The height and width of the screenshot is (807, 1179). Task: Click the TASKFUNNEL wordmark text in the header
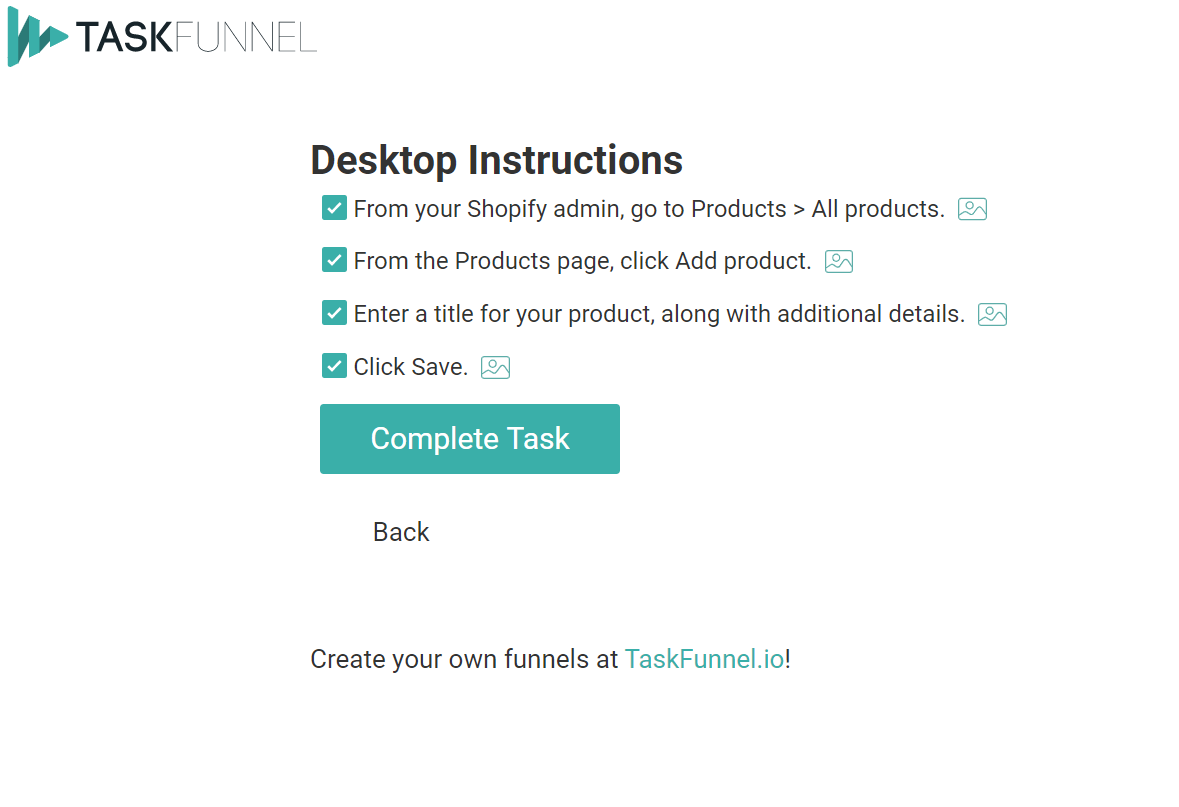pyautogui.click(x=196, y=38)
